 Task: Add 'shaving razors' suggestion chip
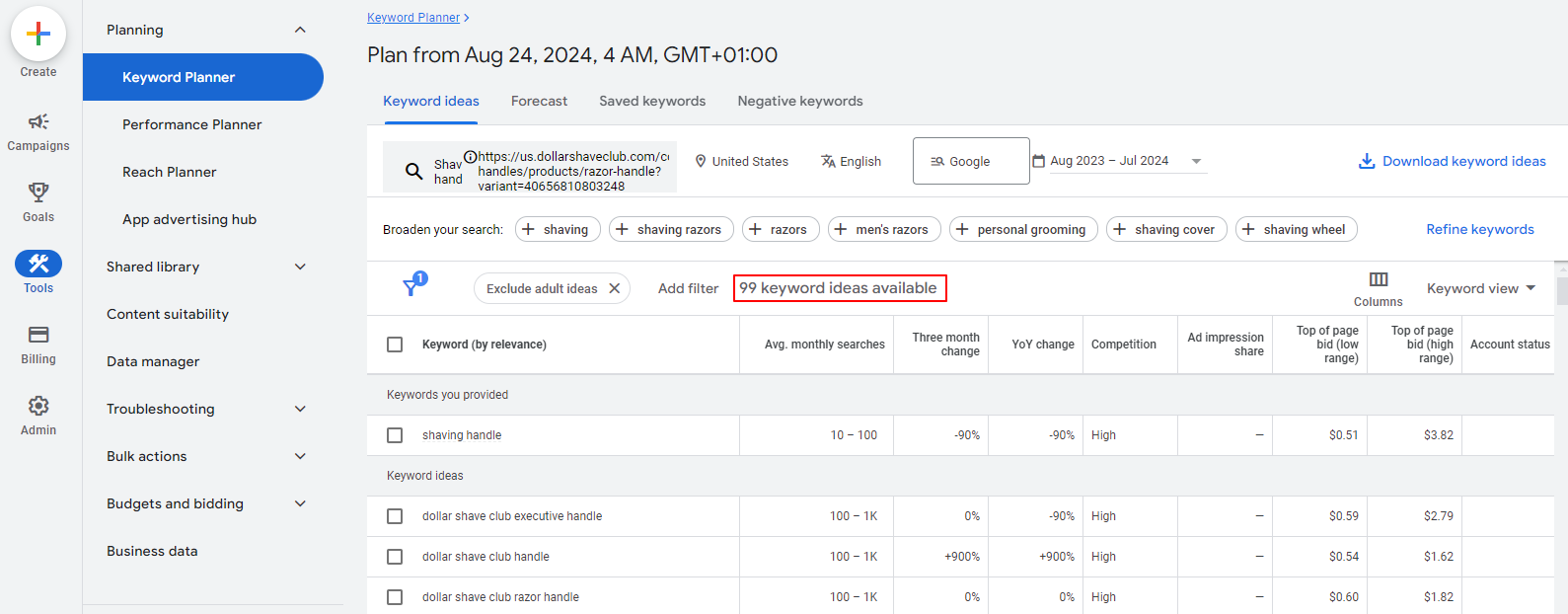click(671, 229)
